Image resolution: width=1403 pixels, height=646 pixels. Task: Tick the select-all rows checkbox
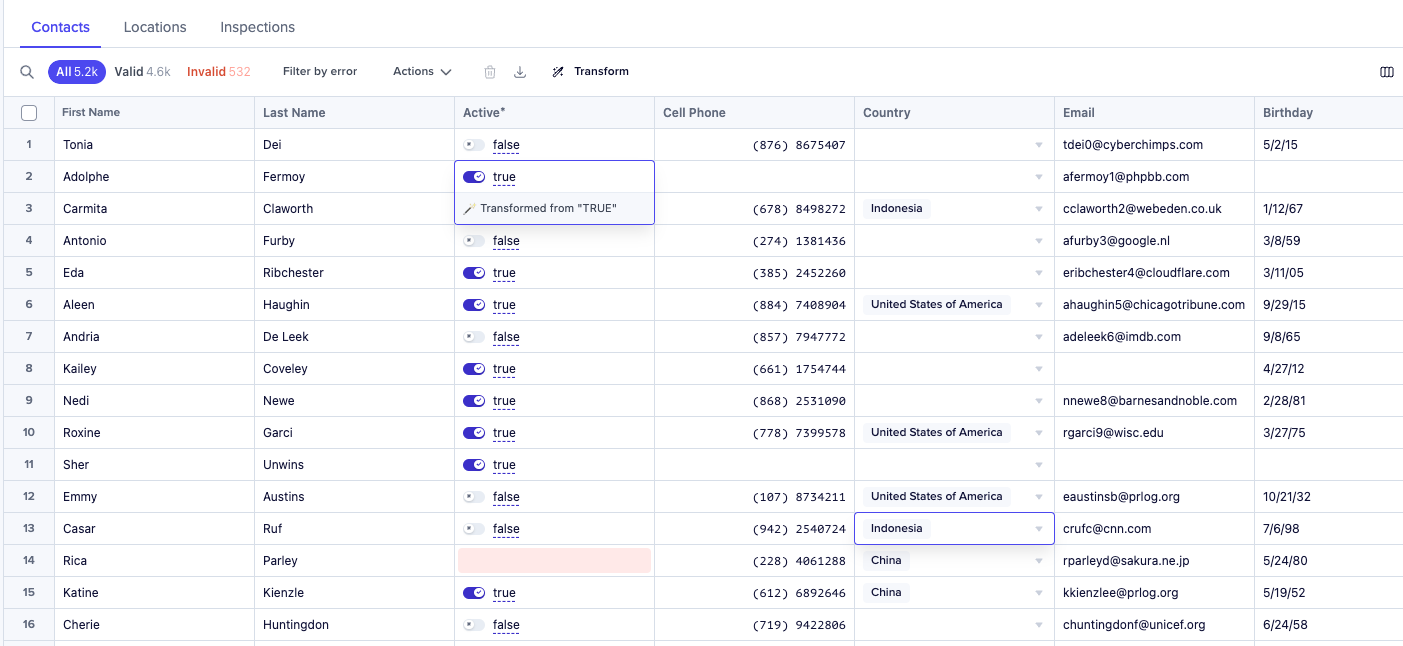(29, 113)
